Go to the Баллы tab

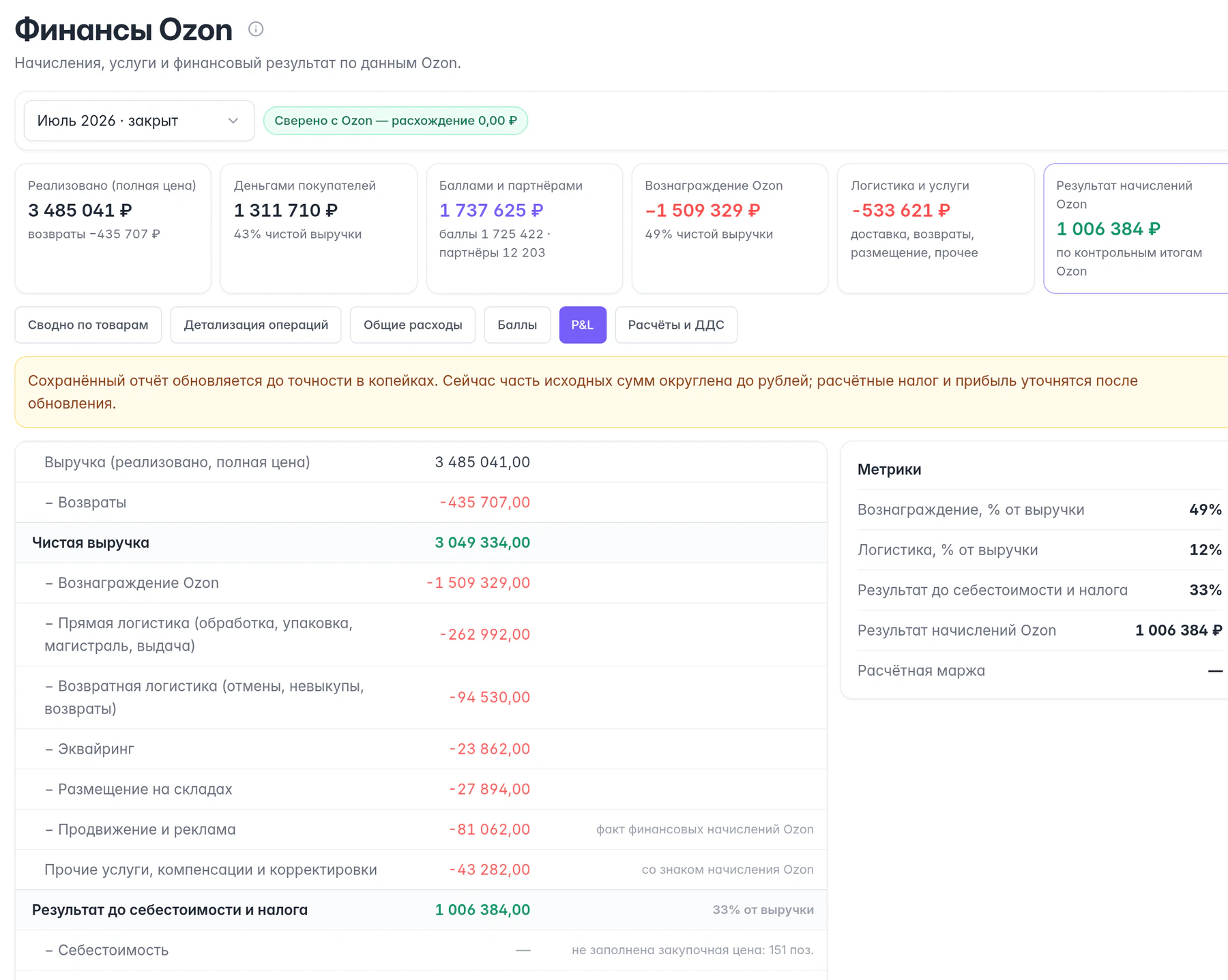(x=517, y=325)
